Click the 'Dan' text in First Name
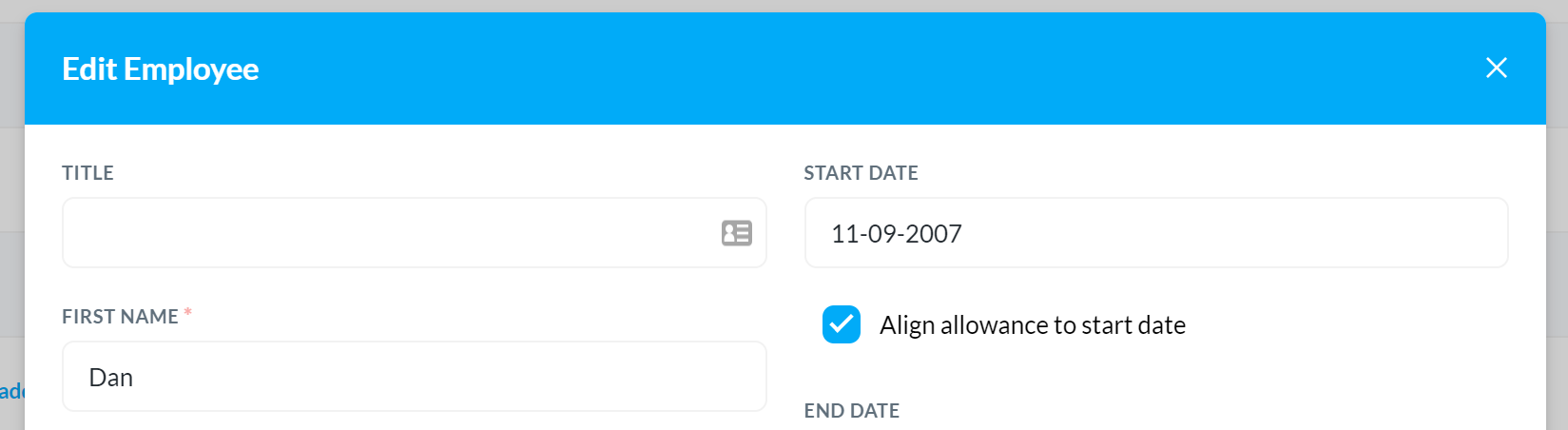The image size is (1568, 430). [x=111, y=378]
